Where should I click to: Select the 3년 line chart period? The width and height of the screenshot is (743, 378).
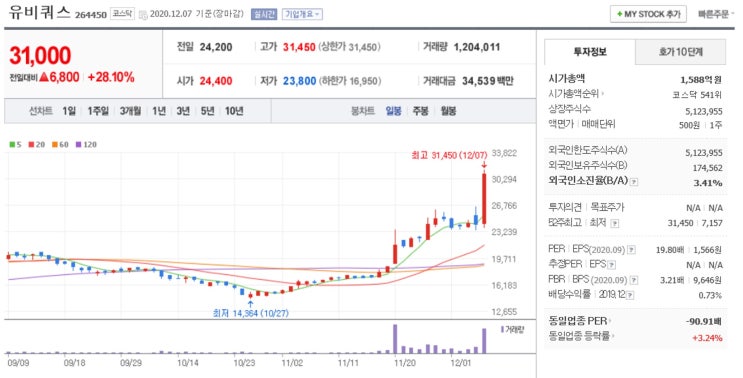point(183,111)
